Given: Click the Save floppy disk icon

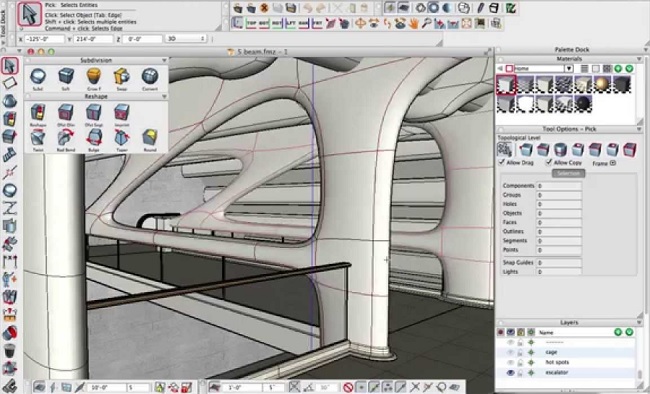Looking at the screenshot, I should click(291, 8).
